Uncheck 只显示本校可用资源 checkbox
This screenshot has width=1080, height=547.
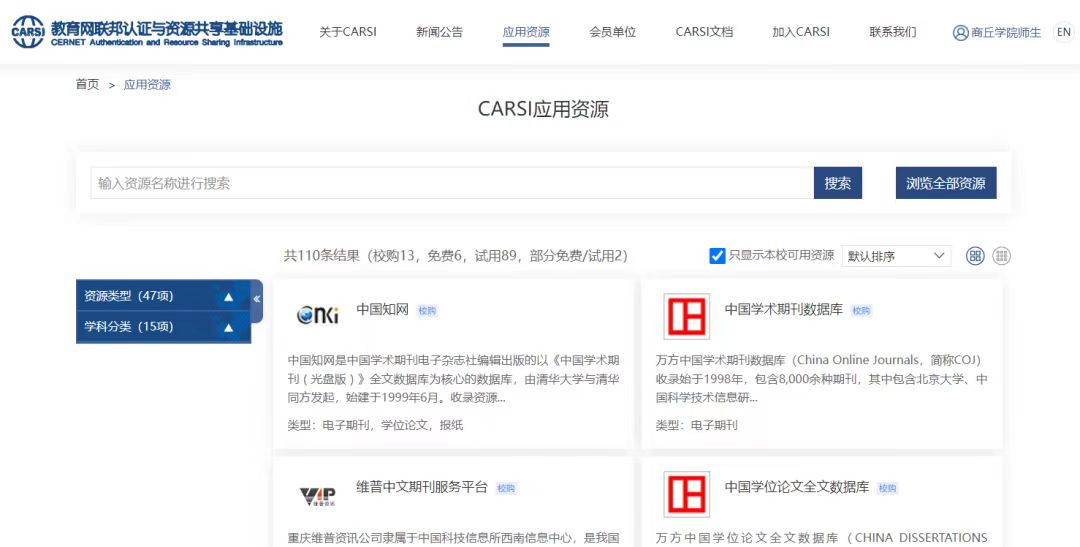pyautogui.click(x=717, y=256)
